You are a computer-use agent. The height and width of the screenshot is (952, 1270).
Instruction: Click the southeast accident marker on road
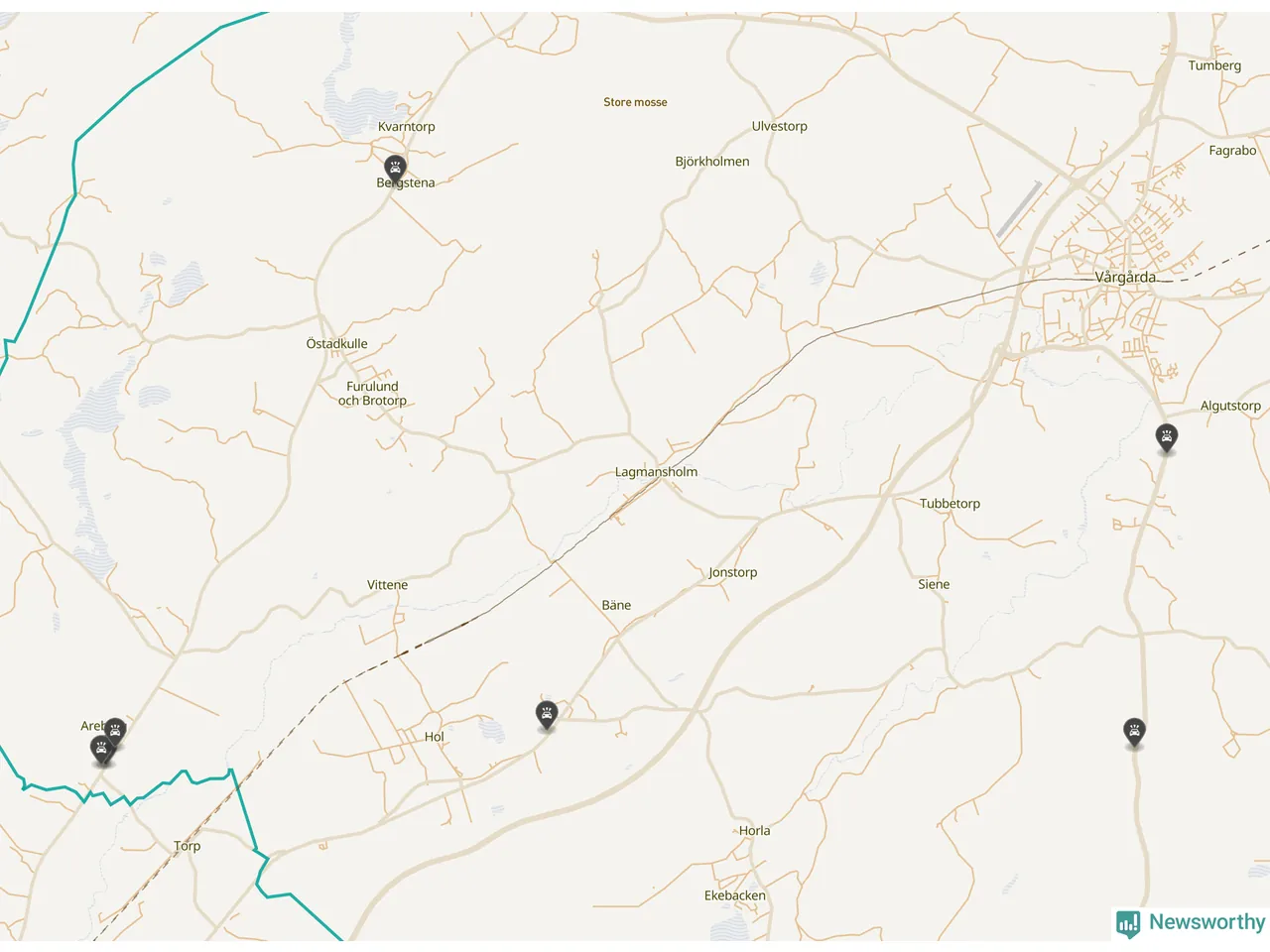1134,733
